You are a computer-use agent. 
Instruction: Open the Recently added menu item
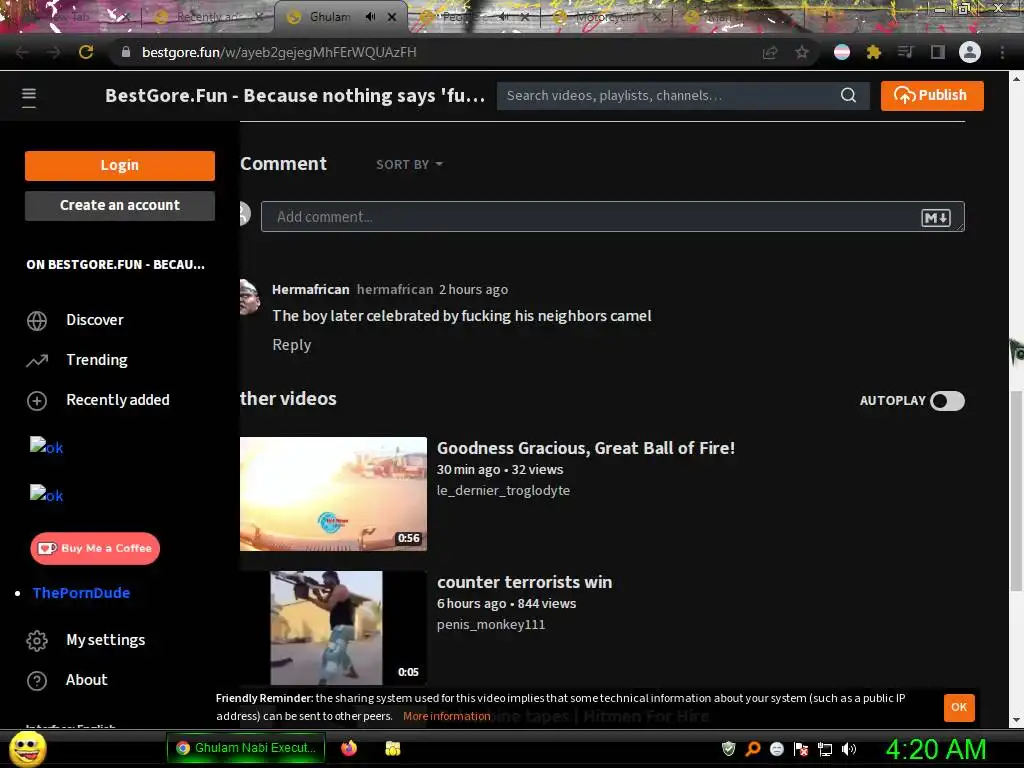click(120, 400)
